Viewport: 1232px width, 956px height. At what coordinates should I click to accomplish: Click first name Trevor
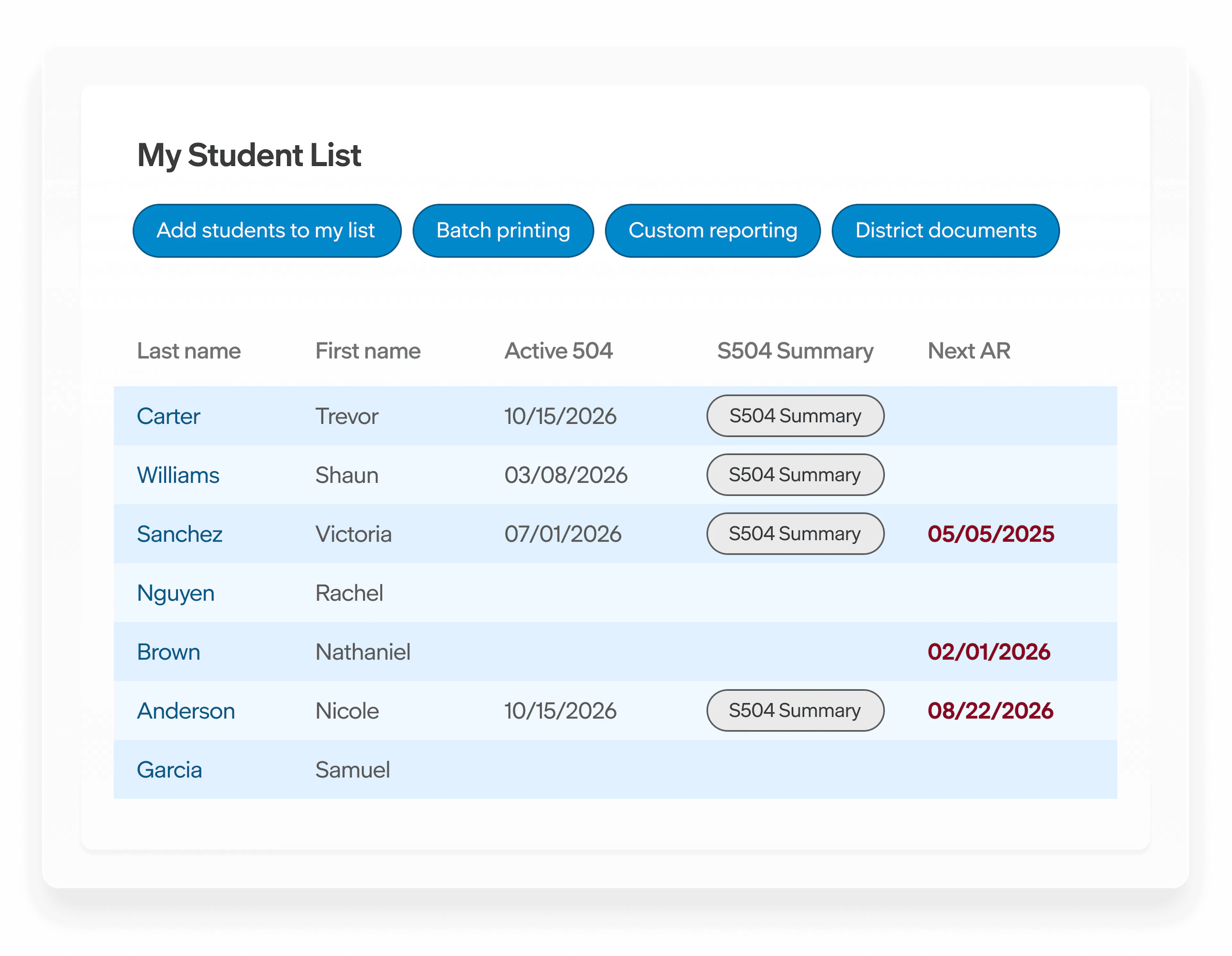(347, 416)
